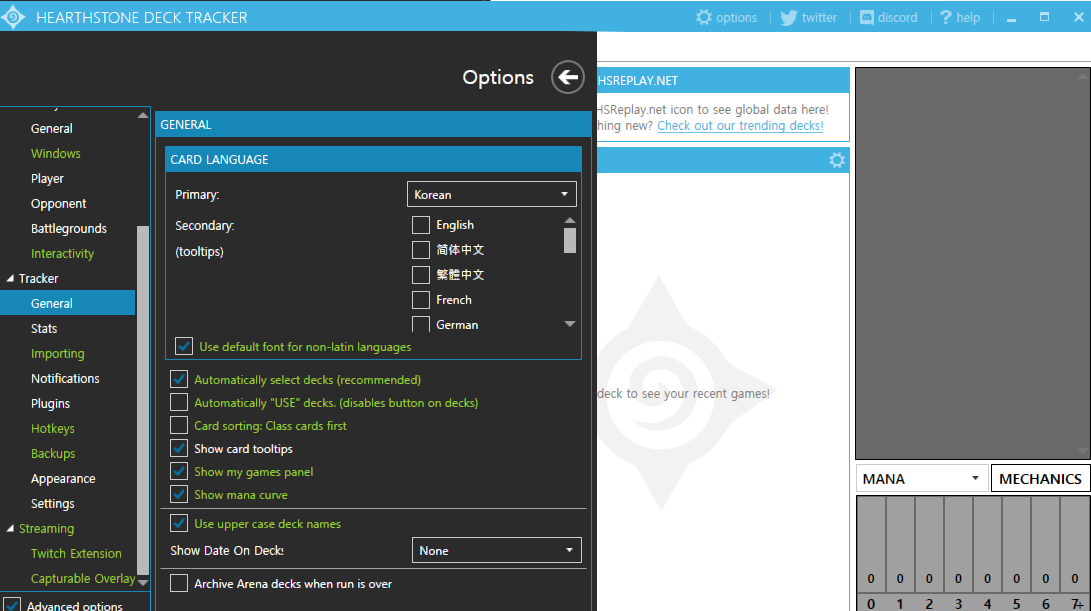Toggle Automatically select decks checkbox
This screenshot has height=611, width=1091.
pyautogui.click(x=179, y=379)
